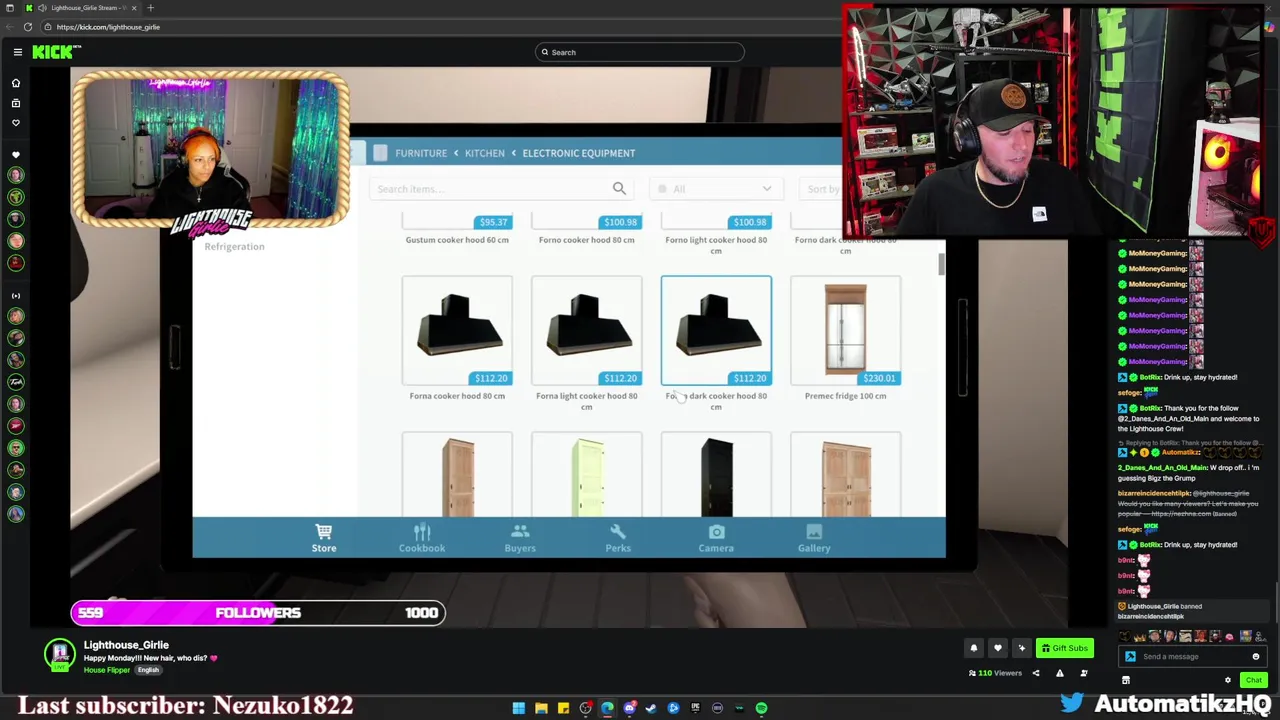Select the black tall cabinet thumbnail in bottom row
Viewport: 1280px width, 720px height.
(716, 475)
